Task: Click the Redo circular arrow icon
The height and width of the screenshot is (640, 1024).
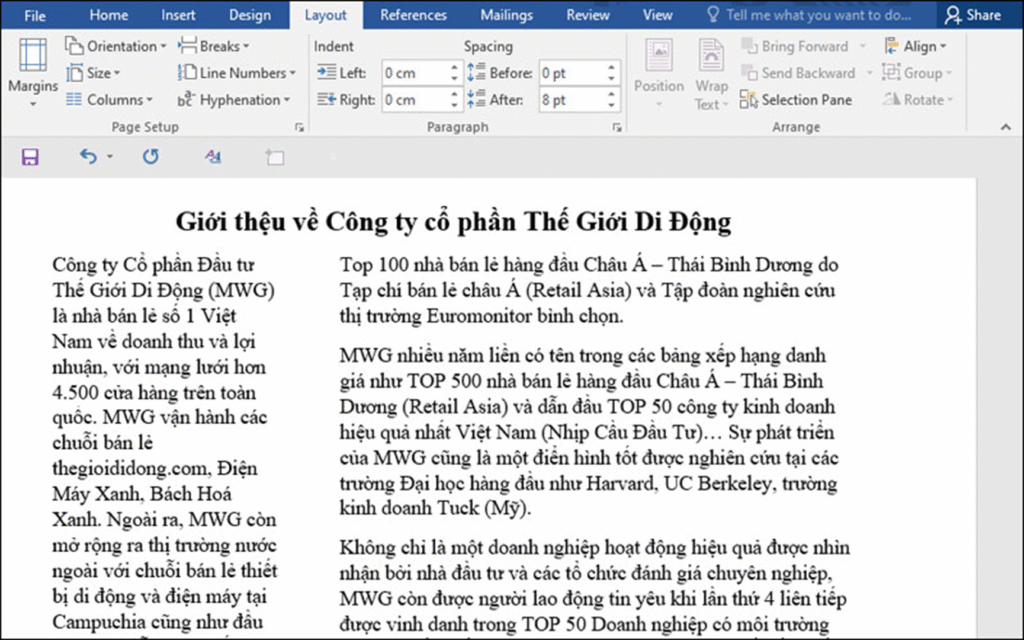Action: [151, 157]
